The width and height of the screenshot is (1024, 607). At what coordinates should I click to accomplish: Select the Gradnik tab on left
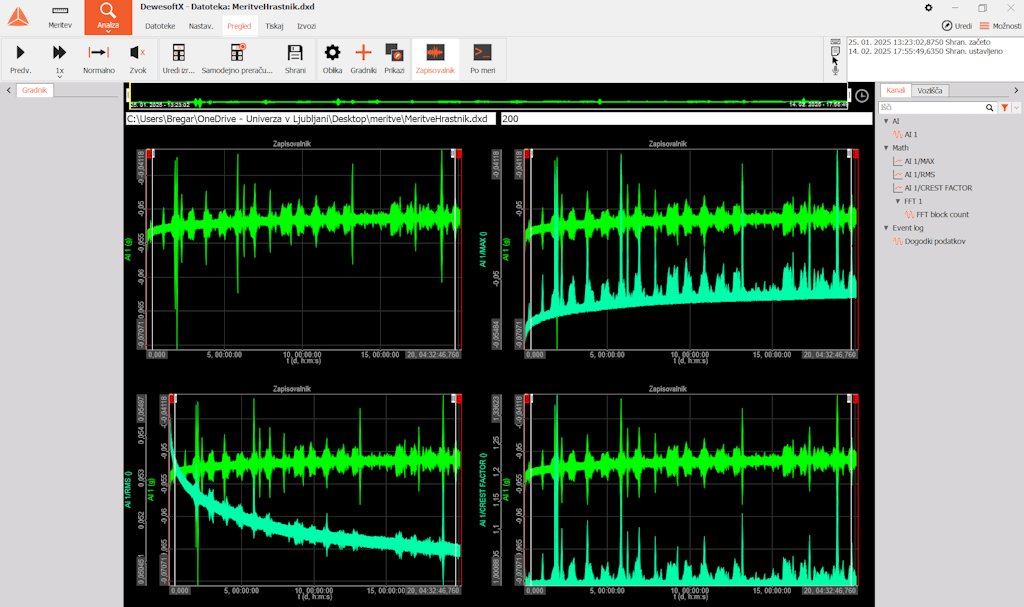click(34, 90)
